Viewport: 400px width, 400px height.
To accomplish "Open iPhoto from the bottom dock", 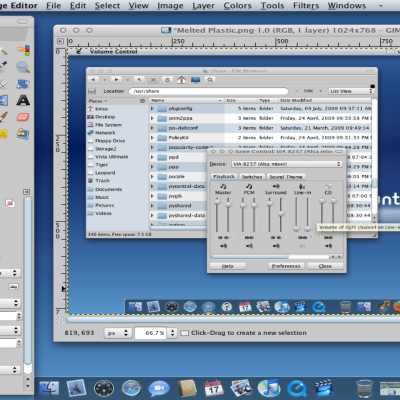I will (x=241, y=388).
